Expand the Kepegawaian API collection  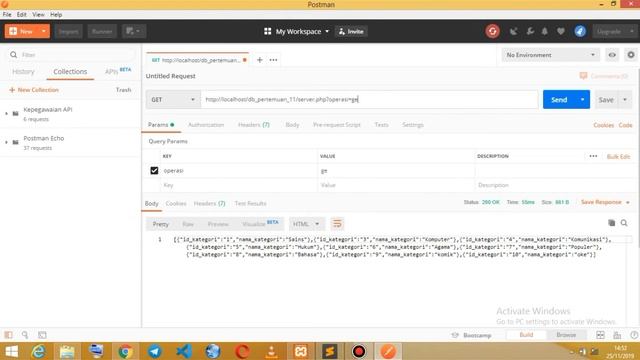[x=6, y=113]
